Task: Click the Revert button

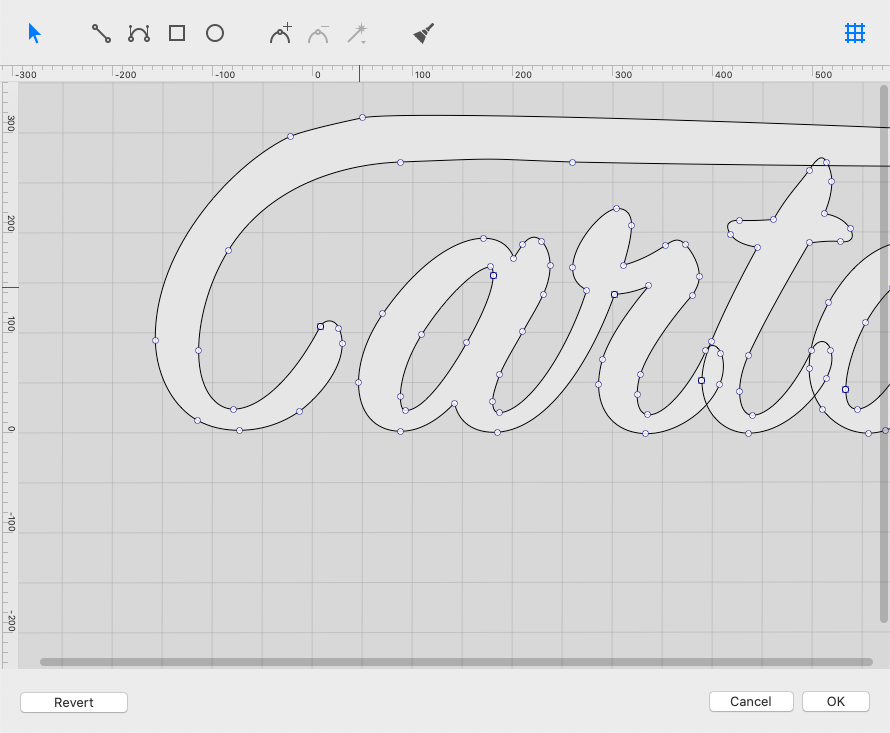Action: 74,702
